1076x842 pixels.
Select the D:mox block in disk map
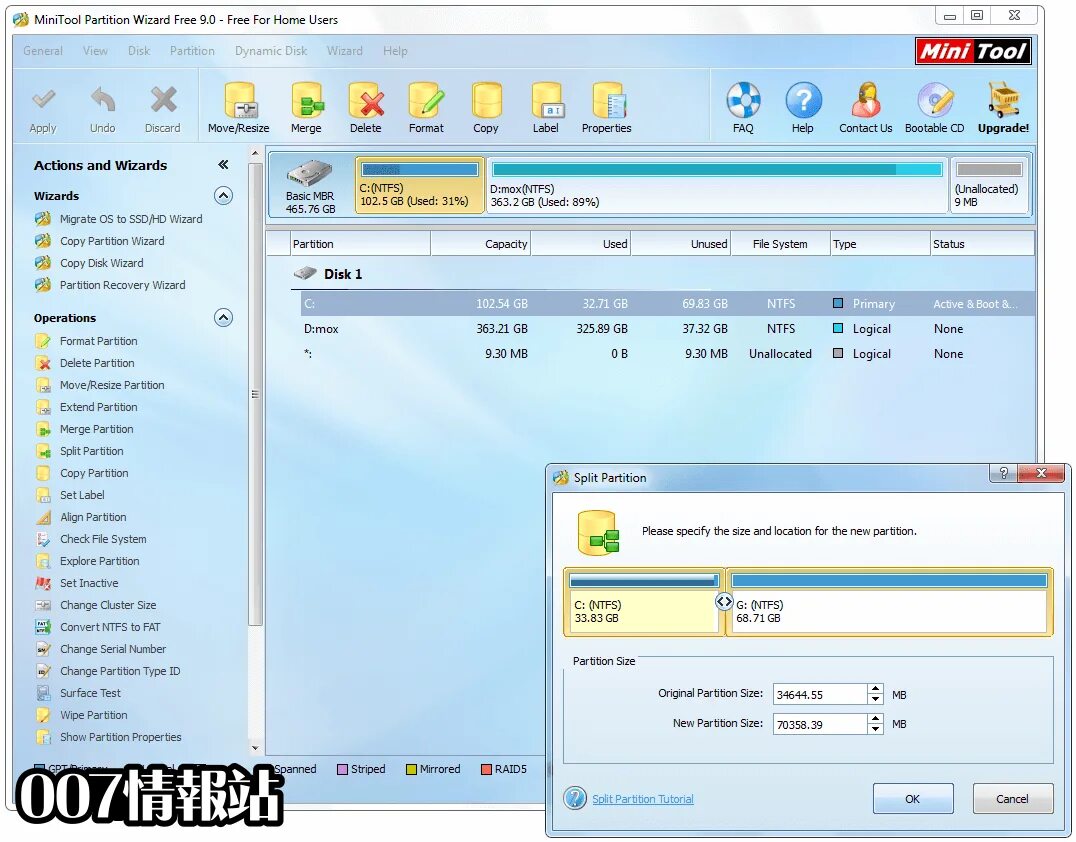[x=717, y=185]
